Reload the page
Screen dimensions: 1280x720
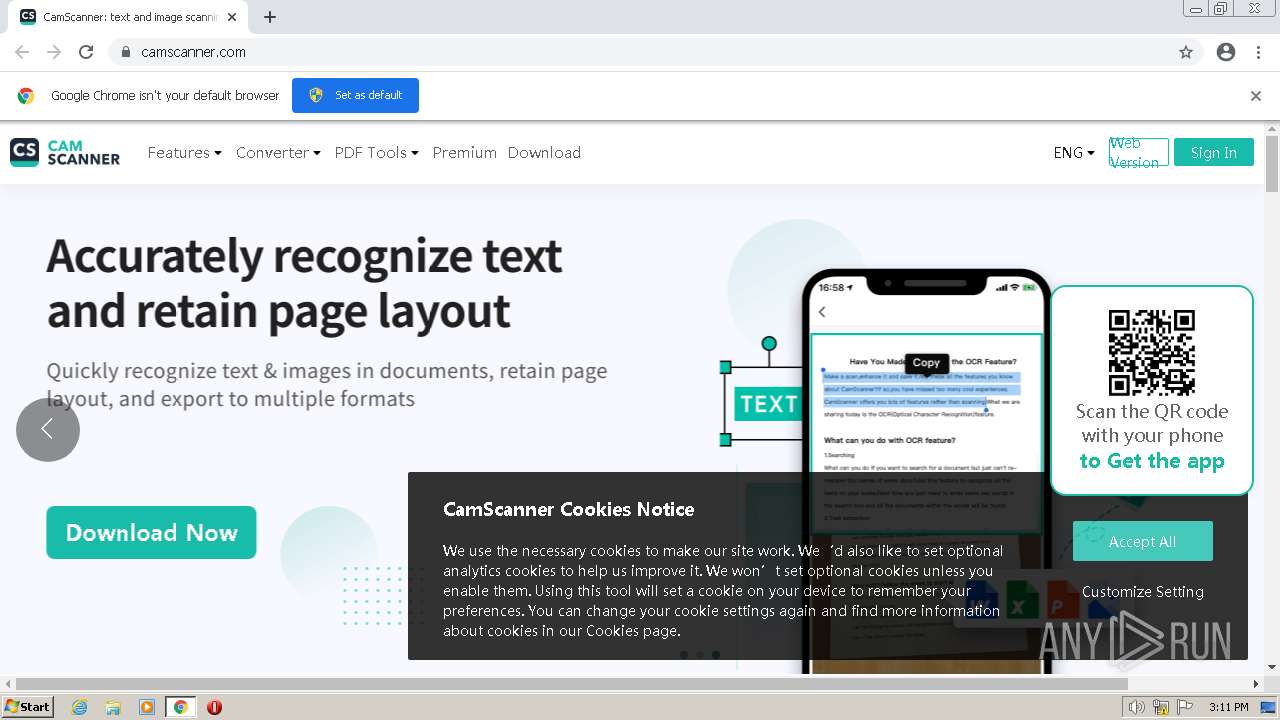[86, 52]
